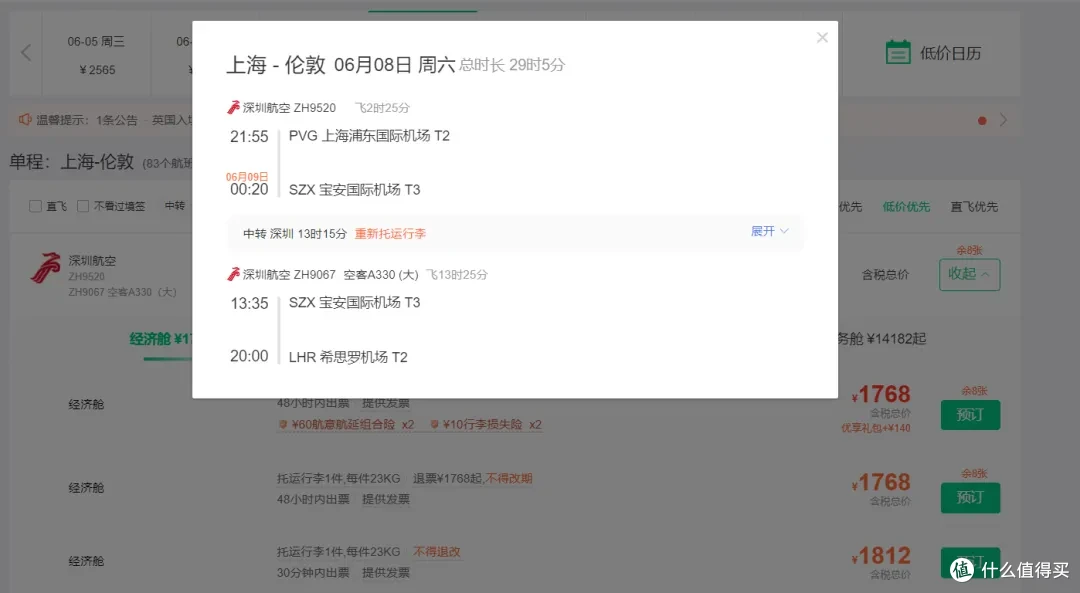Click the 06月09日 00:20 arrival time
The width and height of the screenshot is (1080, 593).
tap(248, 185)
